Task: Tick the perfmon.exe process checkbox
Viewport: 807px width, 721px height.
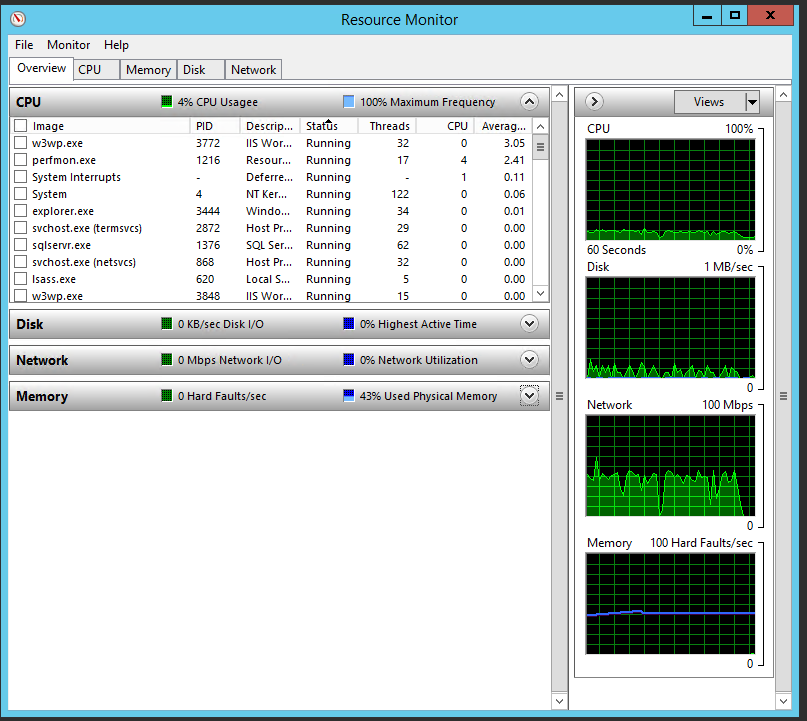Action: 20,160
